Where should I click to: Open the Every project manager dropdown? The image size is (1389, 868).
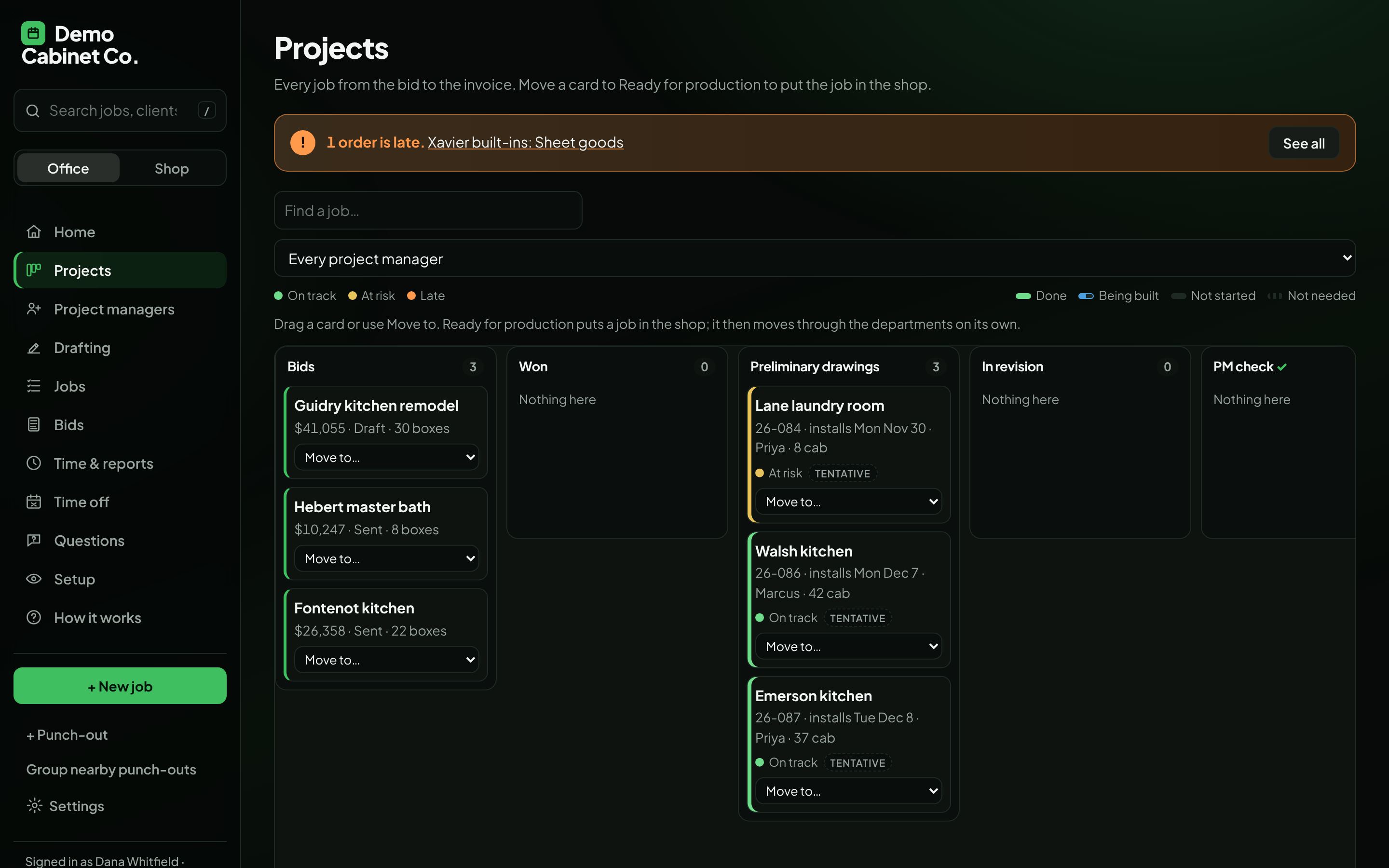815,258
